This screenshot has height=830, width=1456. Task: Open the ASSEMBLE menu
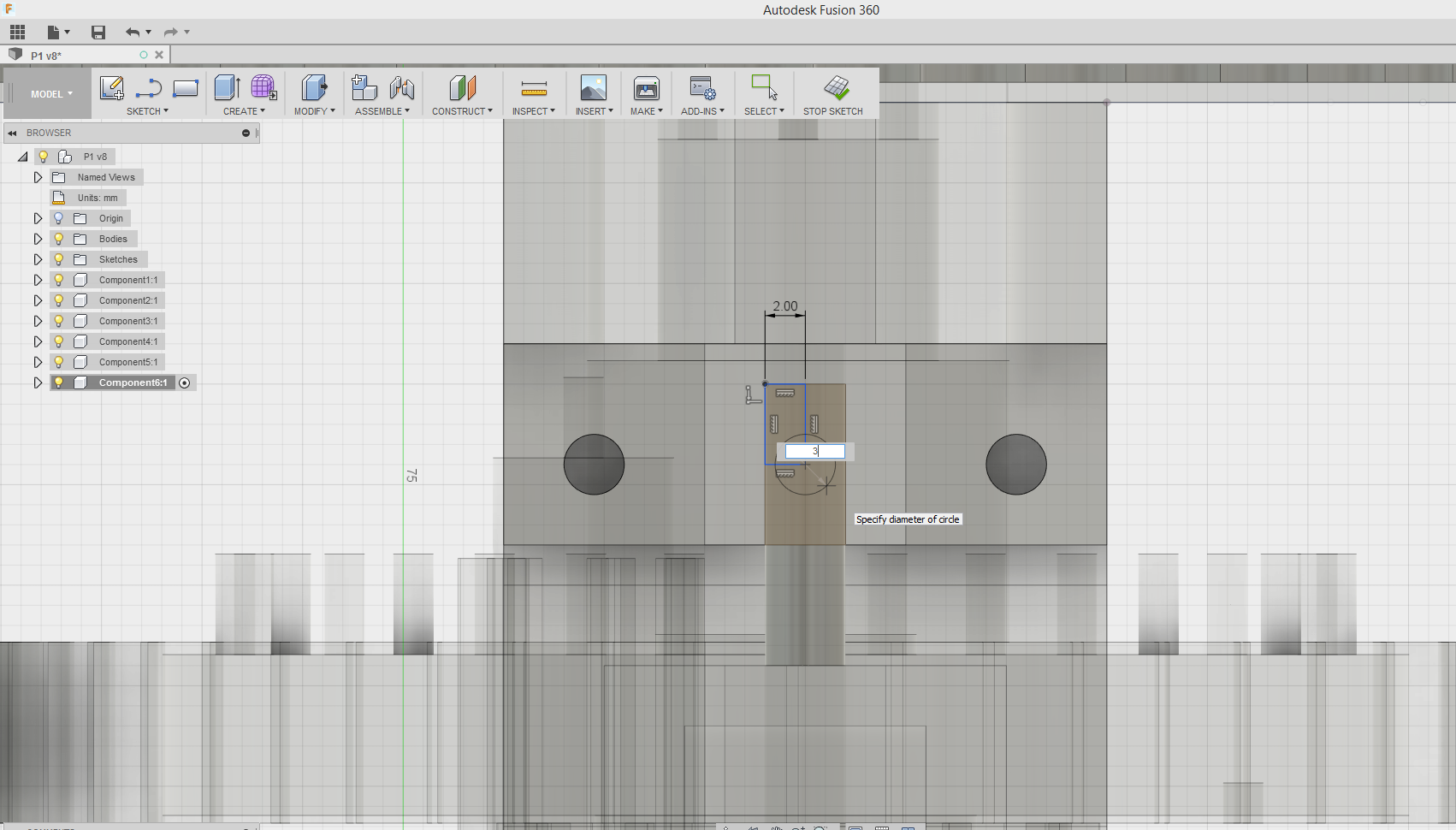(382, 111)
